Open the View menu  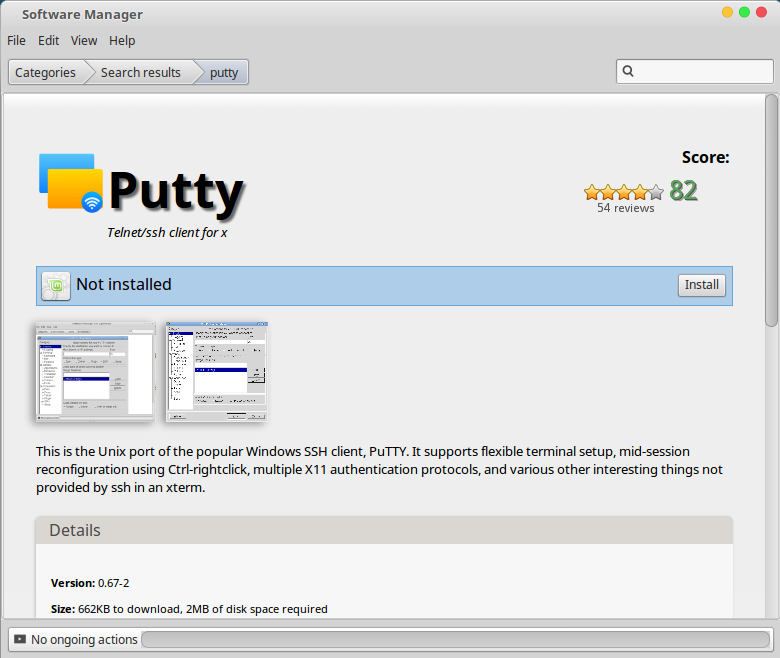[x=84, y=40]
